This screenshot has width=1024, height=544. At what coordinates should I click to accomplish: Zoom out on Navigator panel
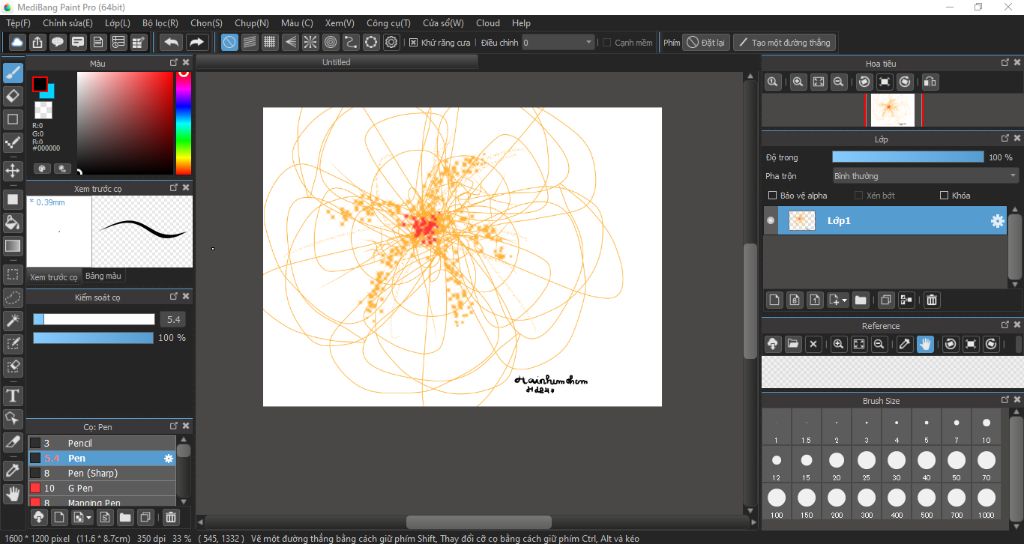(839, 82)
